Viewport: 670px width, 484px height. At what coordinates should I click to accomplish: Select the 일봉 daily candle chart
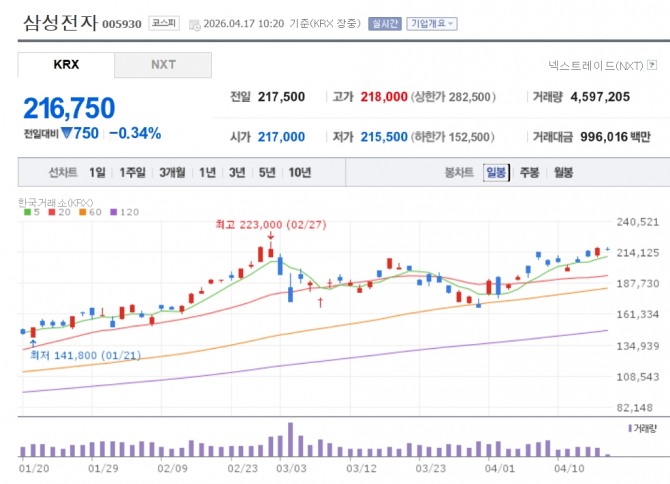[496, 172]
